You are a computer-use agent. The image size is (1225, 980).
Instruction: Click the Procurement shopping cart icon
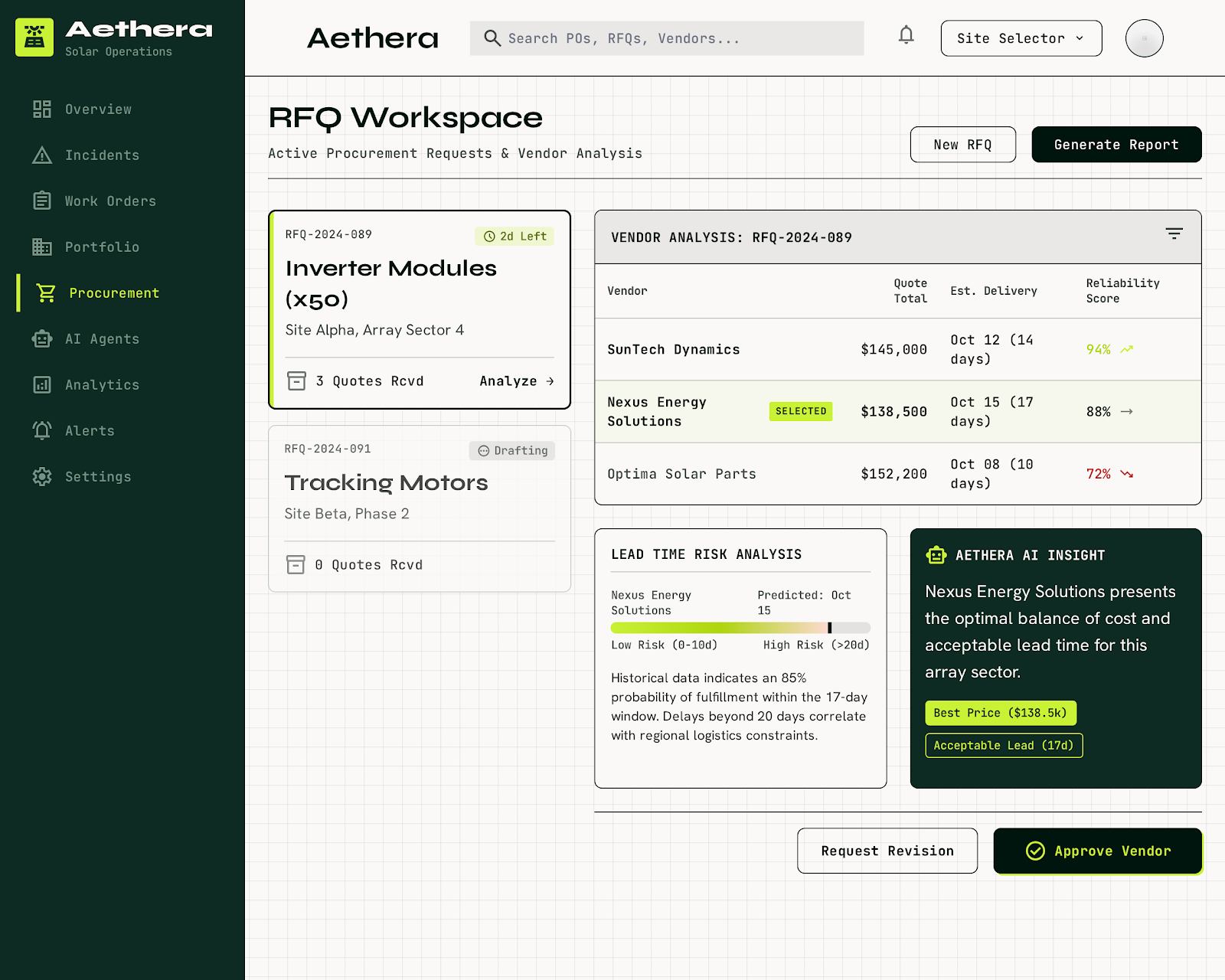46,293
